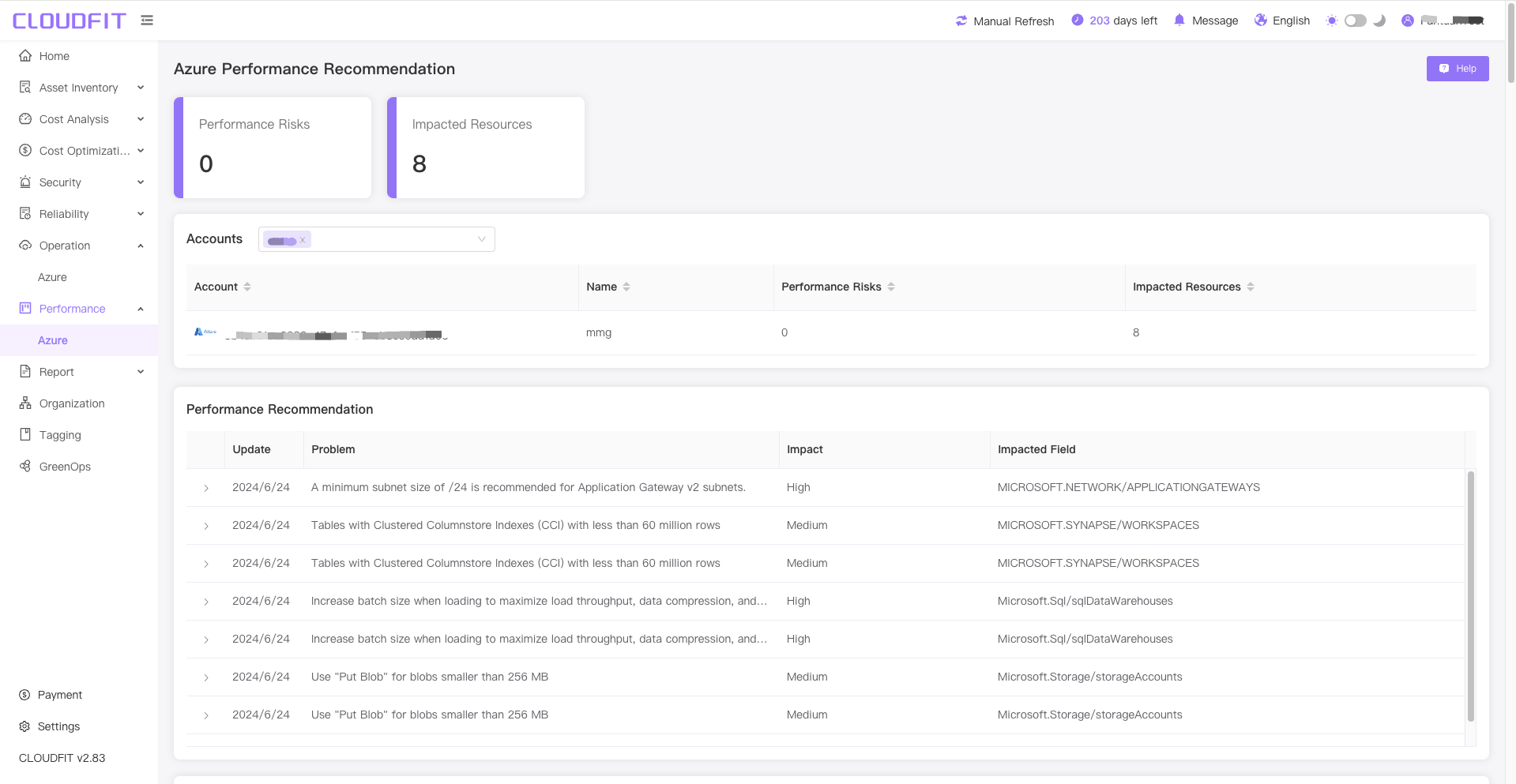This screenshot has height=784, width=1516.
Task: Click the CLOUDFIT logo
Action: click(69, 21)
